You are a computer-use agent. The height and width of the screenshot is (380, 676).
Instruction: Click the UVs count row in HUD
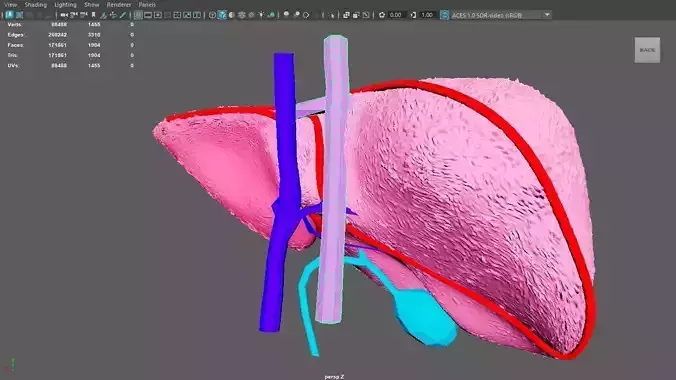click(x=70, y=66)
